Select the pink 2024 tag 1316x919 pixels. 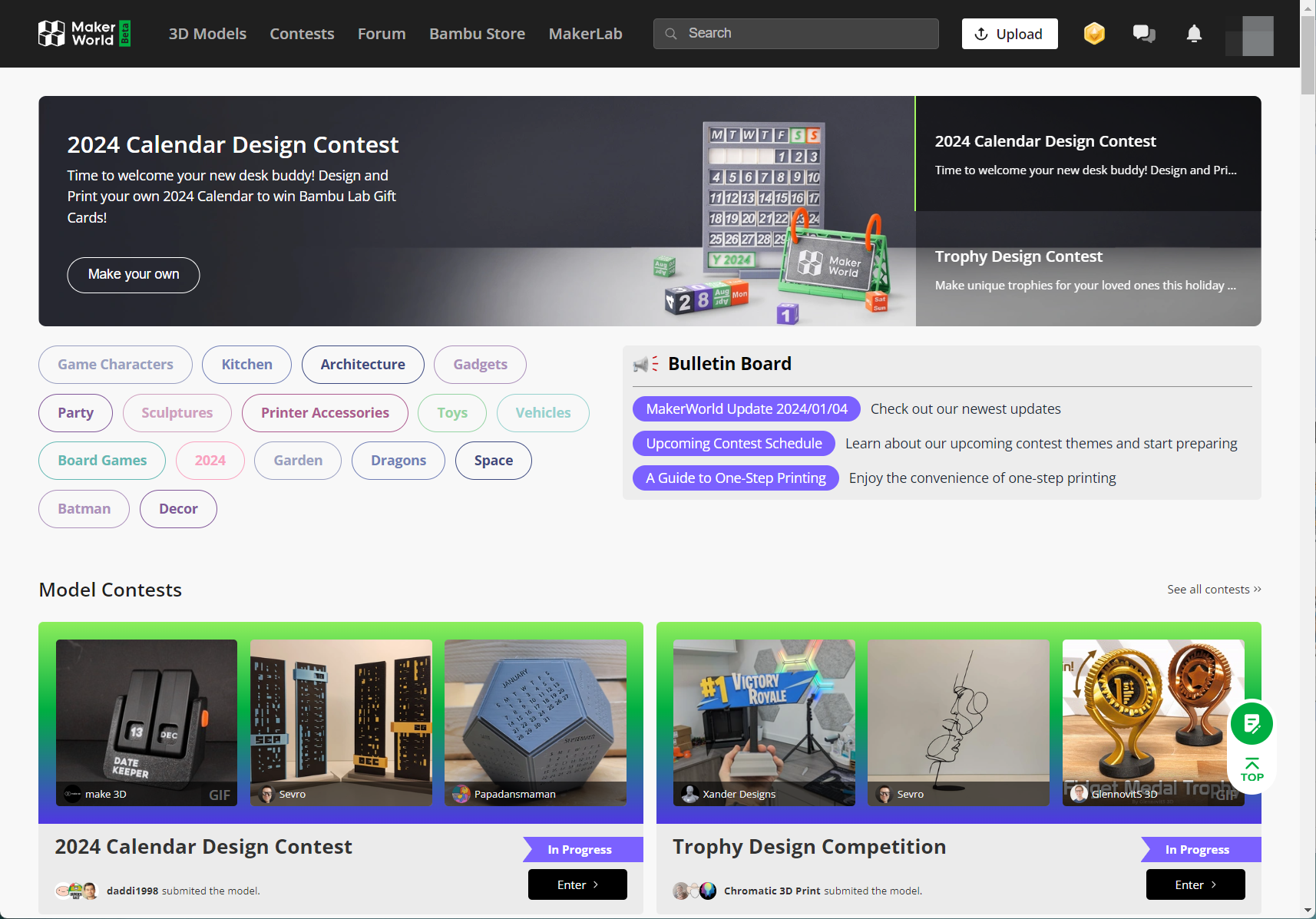(210, 461)
